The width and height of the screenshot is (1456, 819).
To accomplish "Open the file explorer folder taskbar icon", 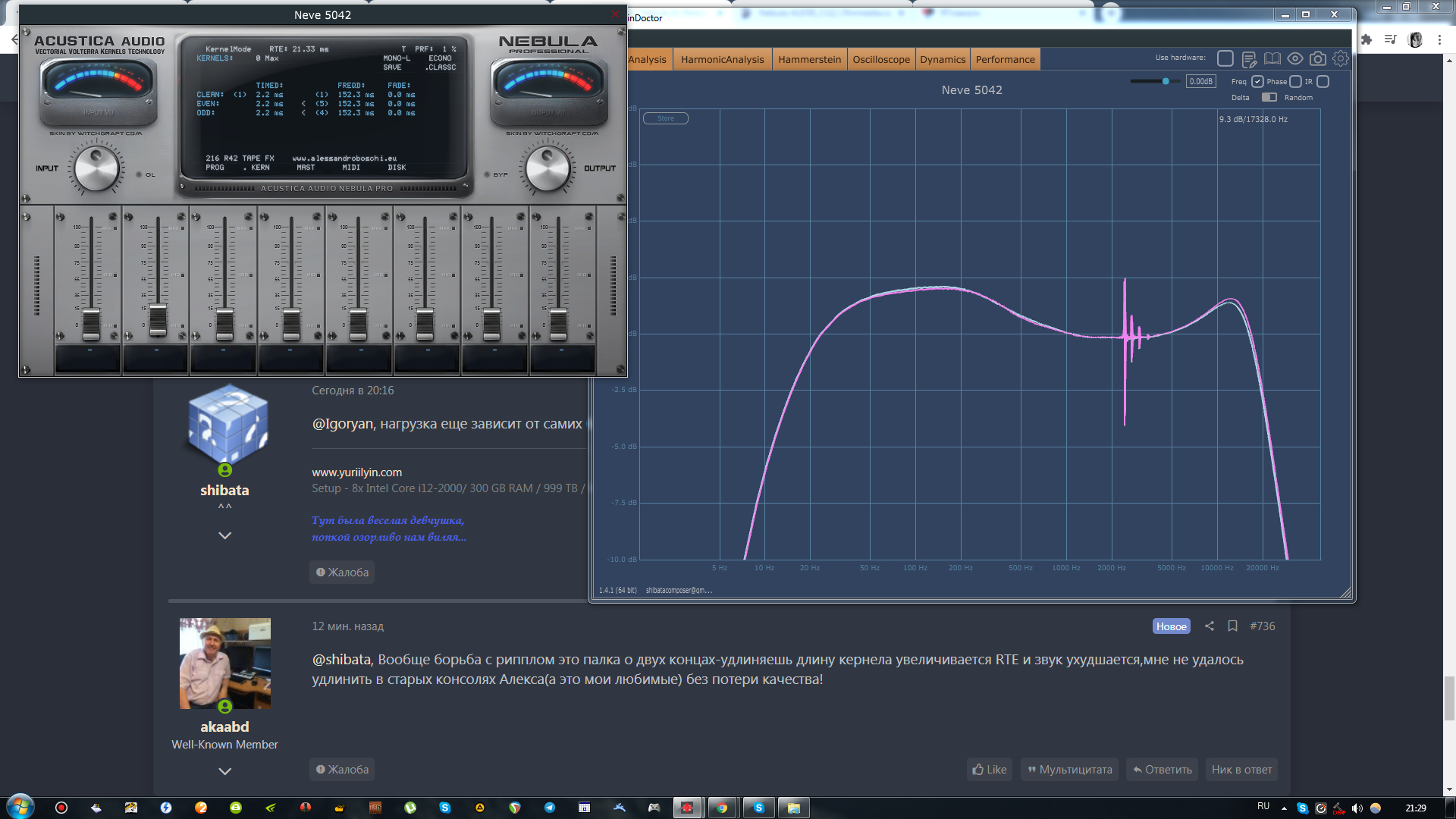I will pyautogui.click(x=793, y=808).
